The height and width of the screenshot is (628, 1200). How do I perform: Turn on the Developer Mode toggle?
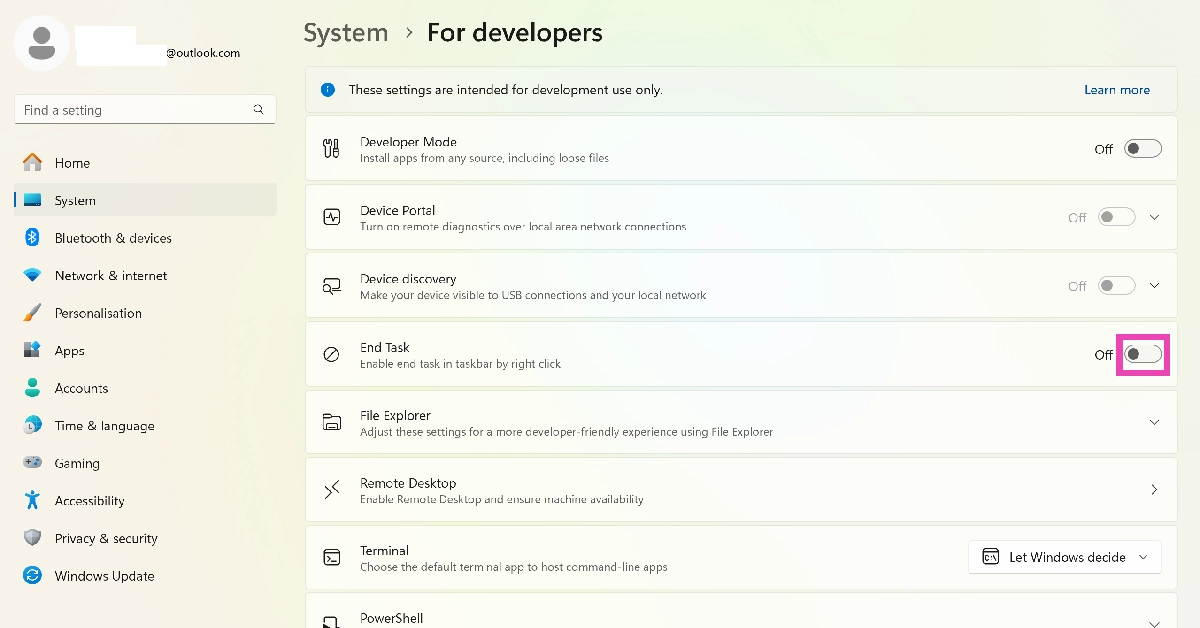[1142, 149]
